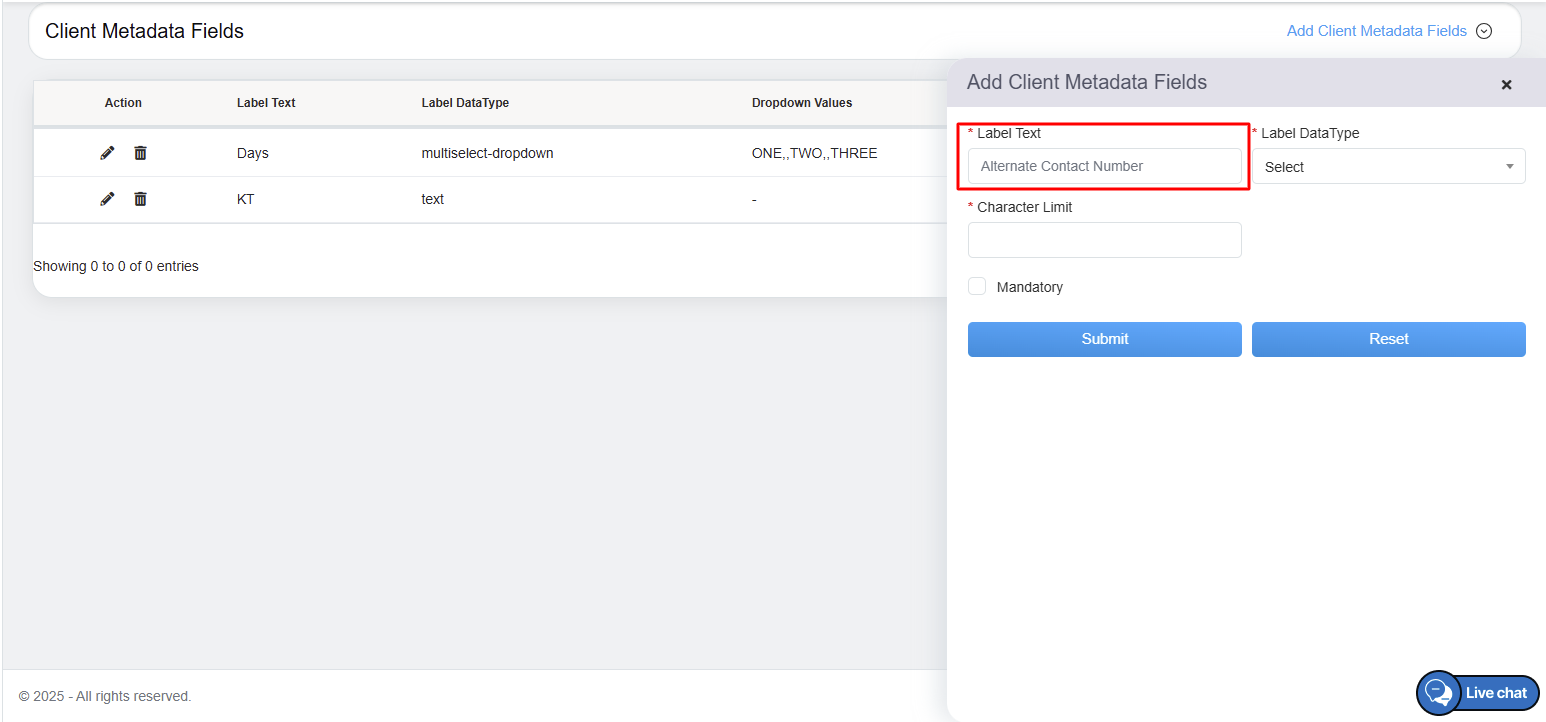The image size is (1546, 722).
Task: Select the ONE,,TWO,,THREE dropdown values cell
Action: 814,153
